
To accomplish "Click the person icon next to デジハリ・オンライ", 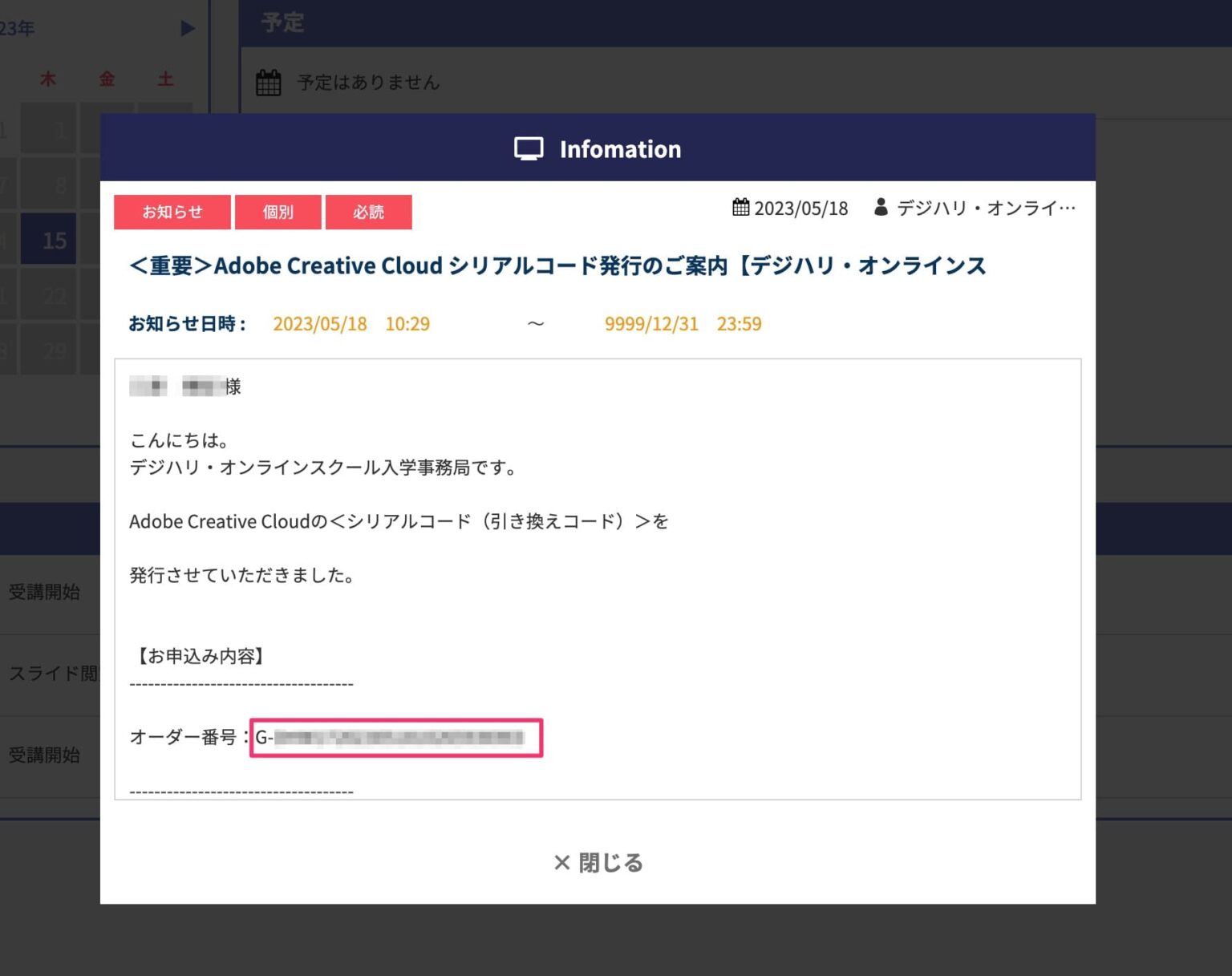I will tap(881, 207).
